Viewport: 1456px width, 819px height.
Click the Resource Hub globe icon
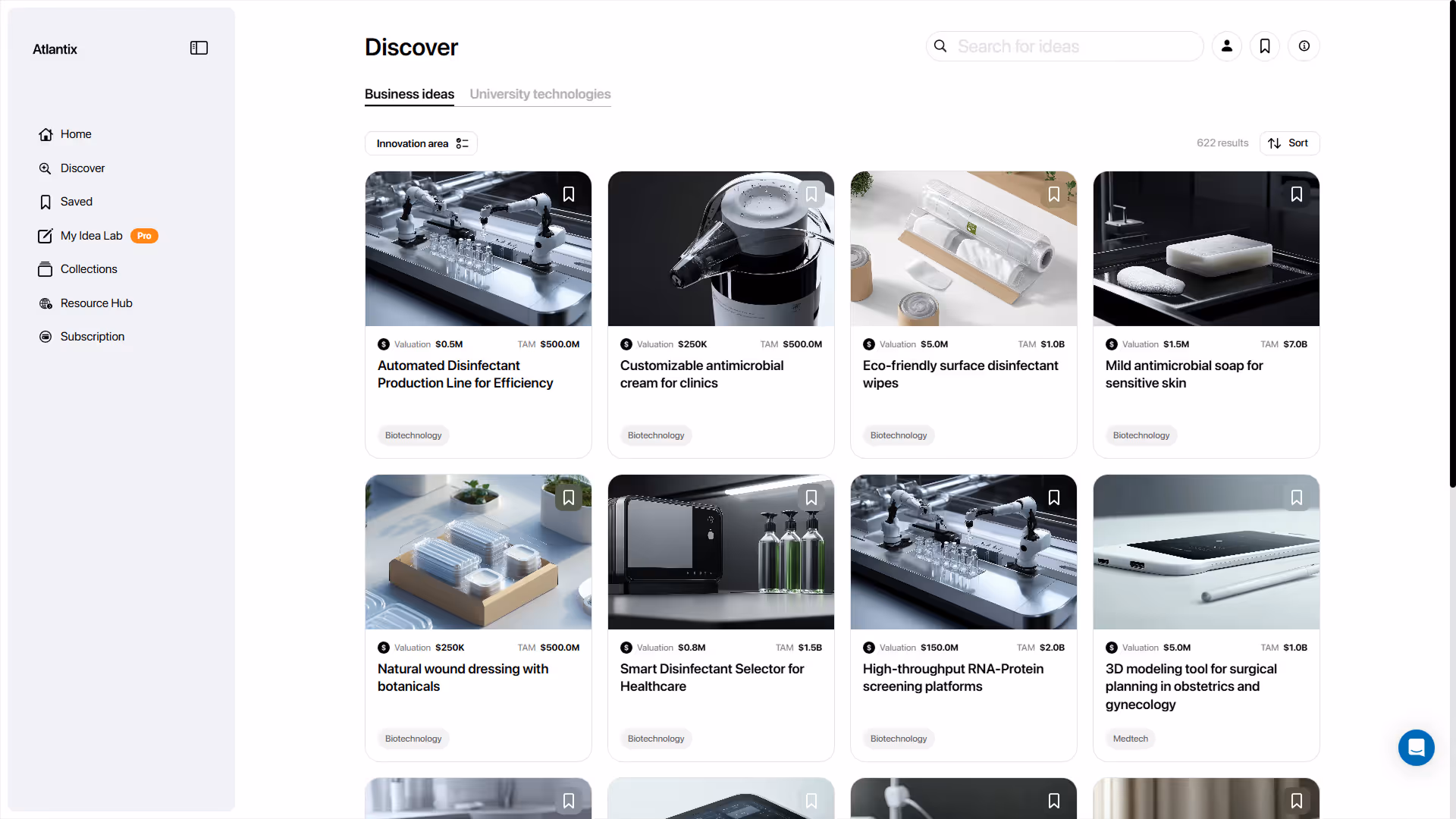[x=45, y=303]
